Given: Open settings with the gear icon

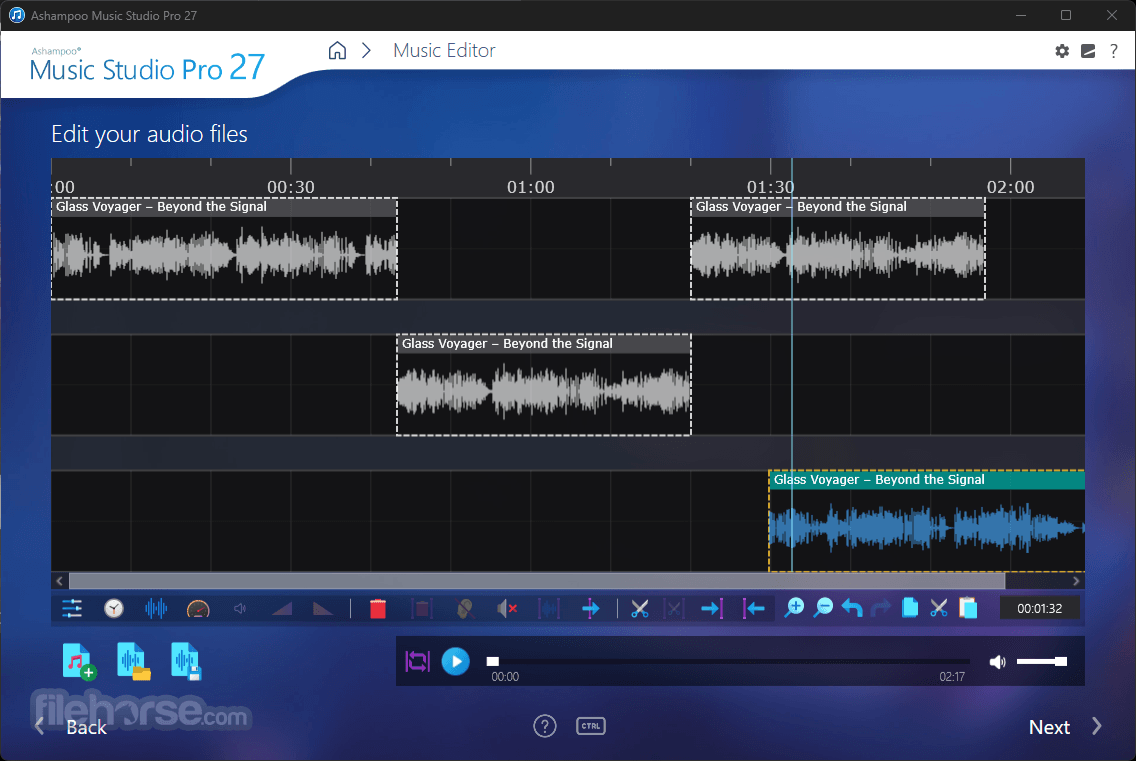Looking at the screenshot, I should (1061, 51).
